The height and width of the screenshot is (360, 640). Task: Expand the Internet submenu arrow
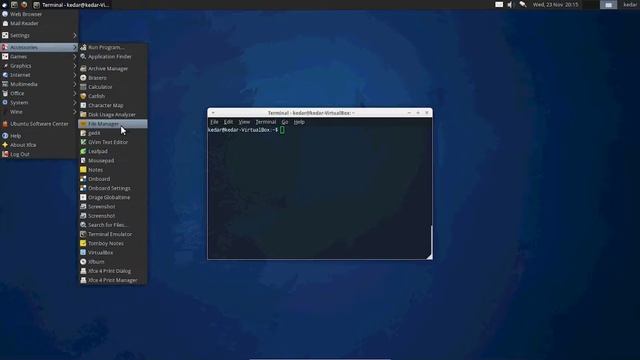(75, 75)
